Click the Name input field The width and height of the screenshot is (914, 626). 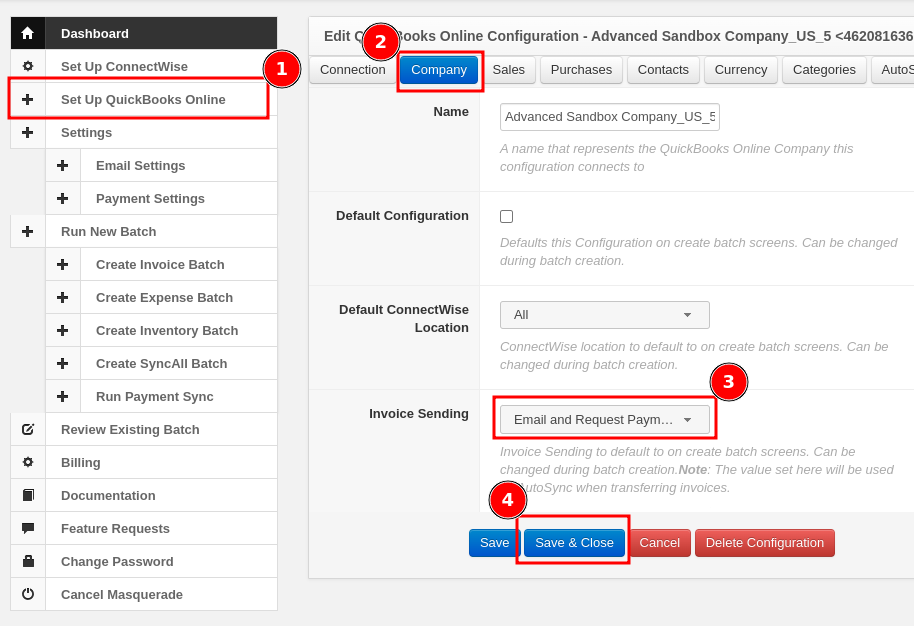point(610,117)
